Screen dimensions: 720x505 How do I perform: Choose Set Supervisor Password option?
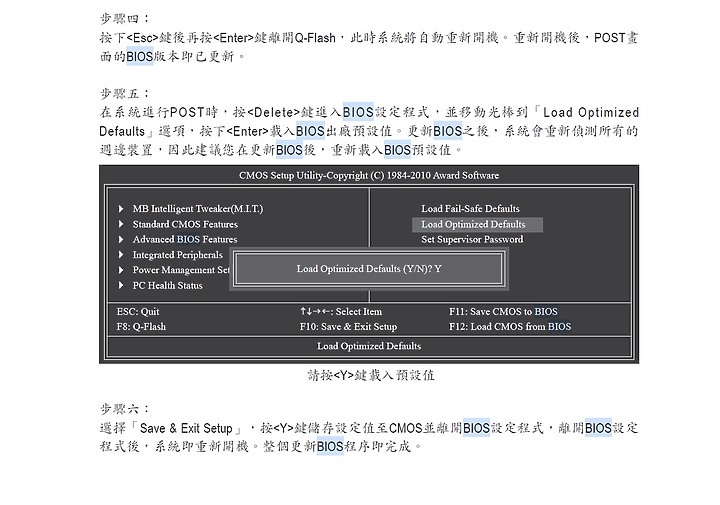[x=472, y=239]
